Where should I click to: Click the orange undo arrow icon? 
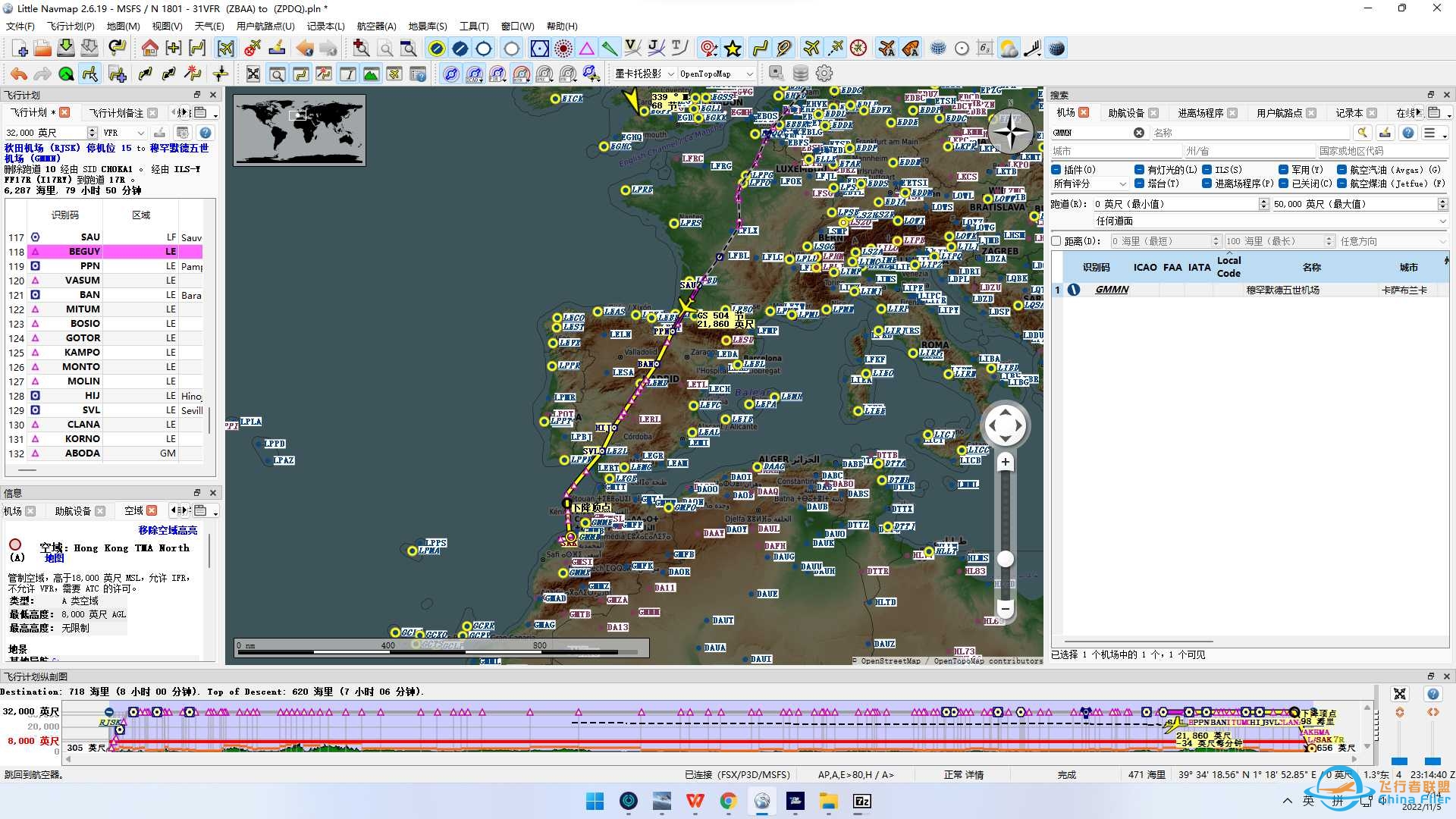19,74
